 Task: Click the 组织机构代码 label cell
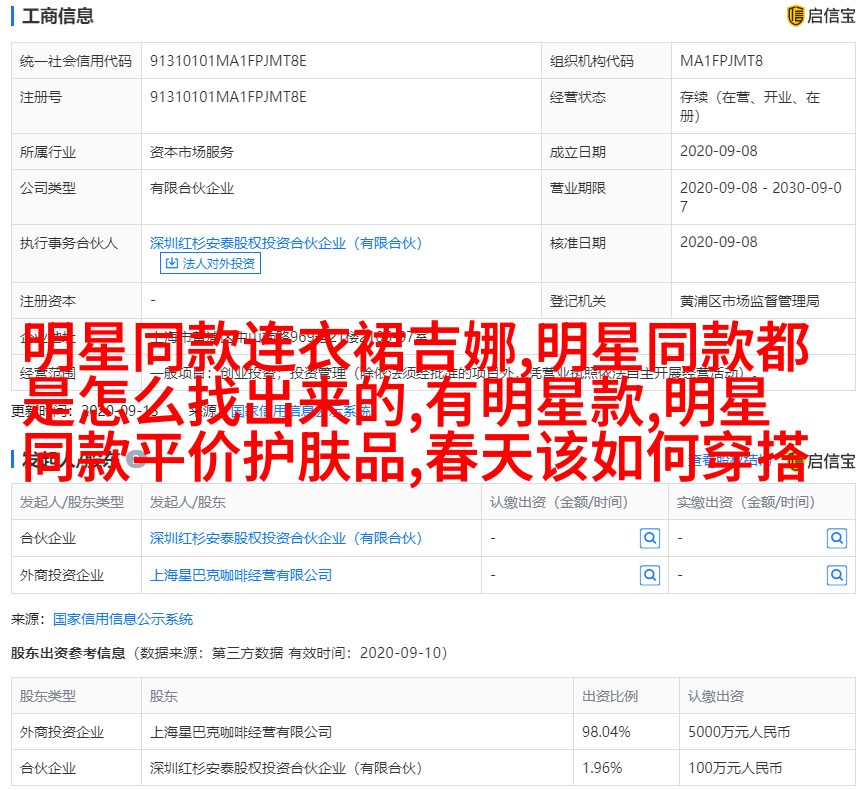click(606, 61)
